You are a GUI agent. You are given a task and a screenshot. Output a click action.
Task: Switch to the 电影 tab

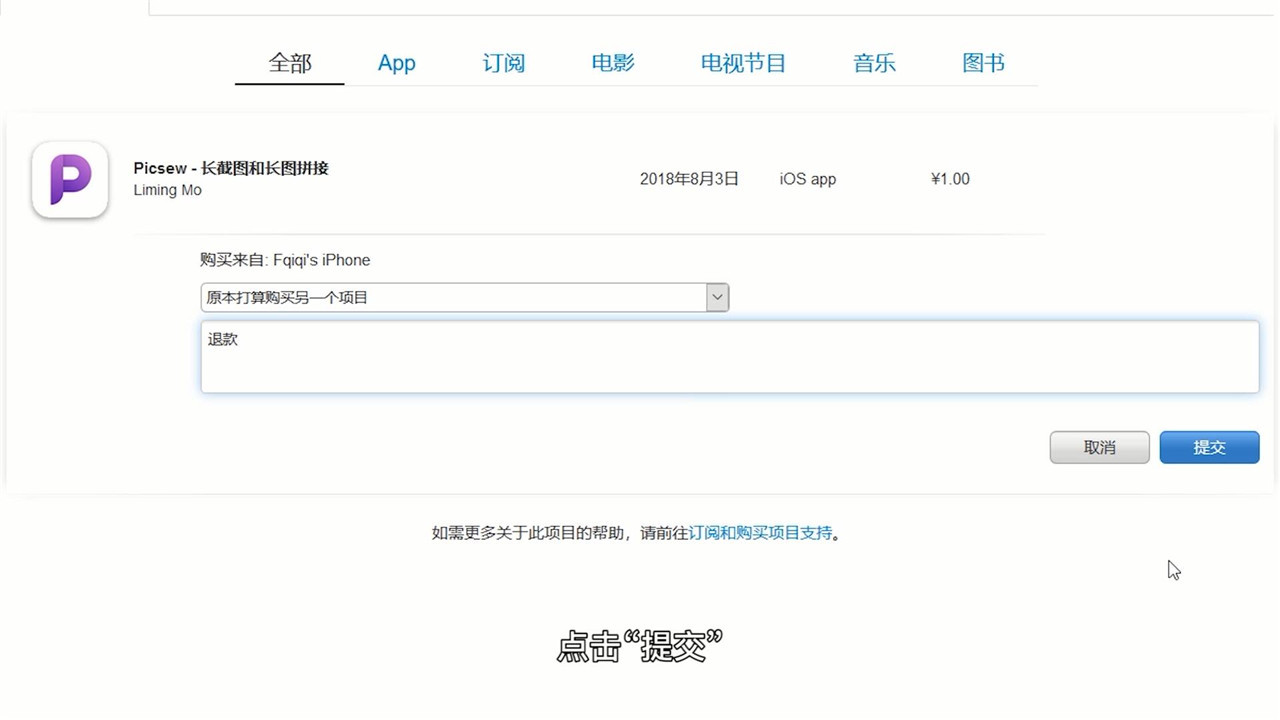pos(613,63)
